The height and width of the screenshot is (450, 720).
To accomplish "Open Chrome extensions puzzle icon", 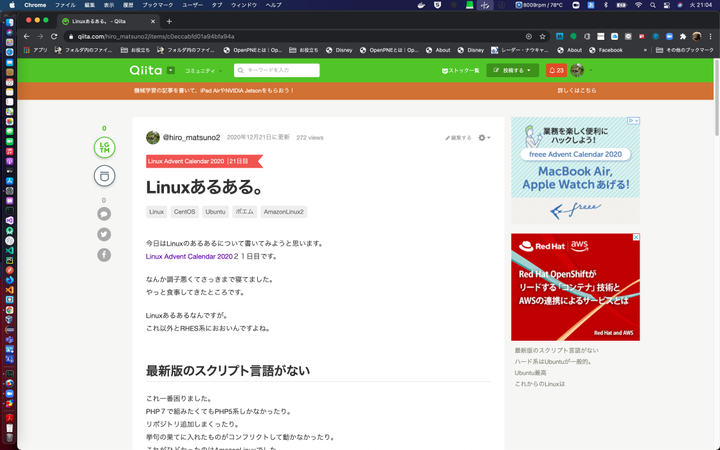I will (683, 36).
